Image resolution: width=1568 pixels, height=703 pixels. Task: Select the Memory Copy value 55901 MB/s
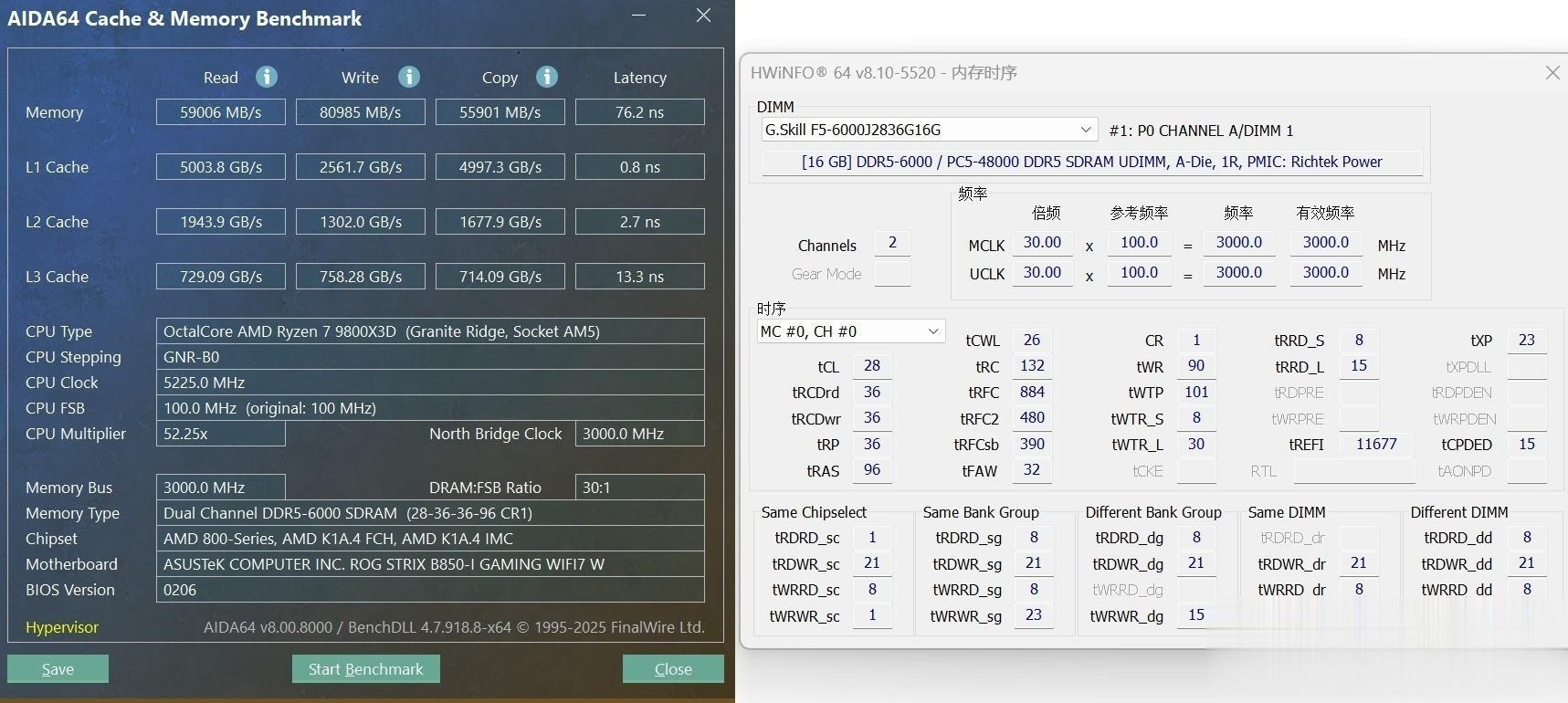(500, 112)
